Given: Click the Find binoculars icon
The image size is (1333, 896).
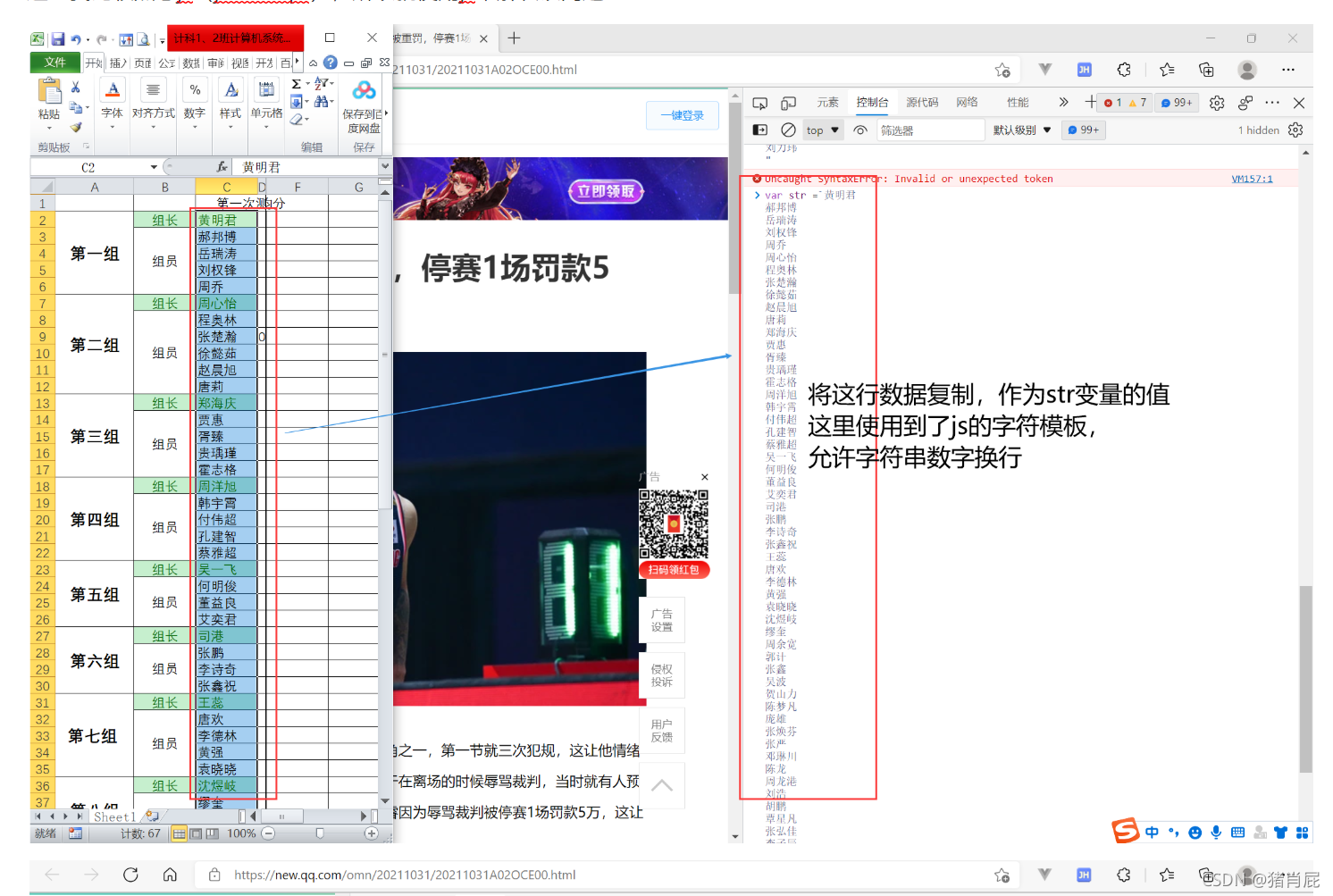Looking at the screenshot, I should [x=321, y=102].
